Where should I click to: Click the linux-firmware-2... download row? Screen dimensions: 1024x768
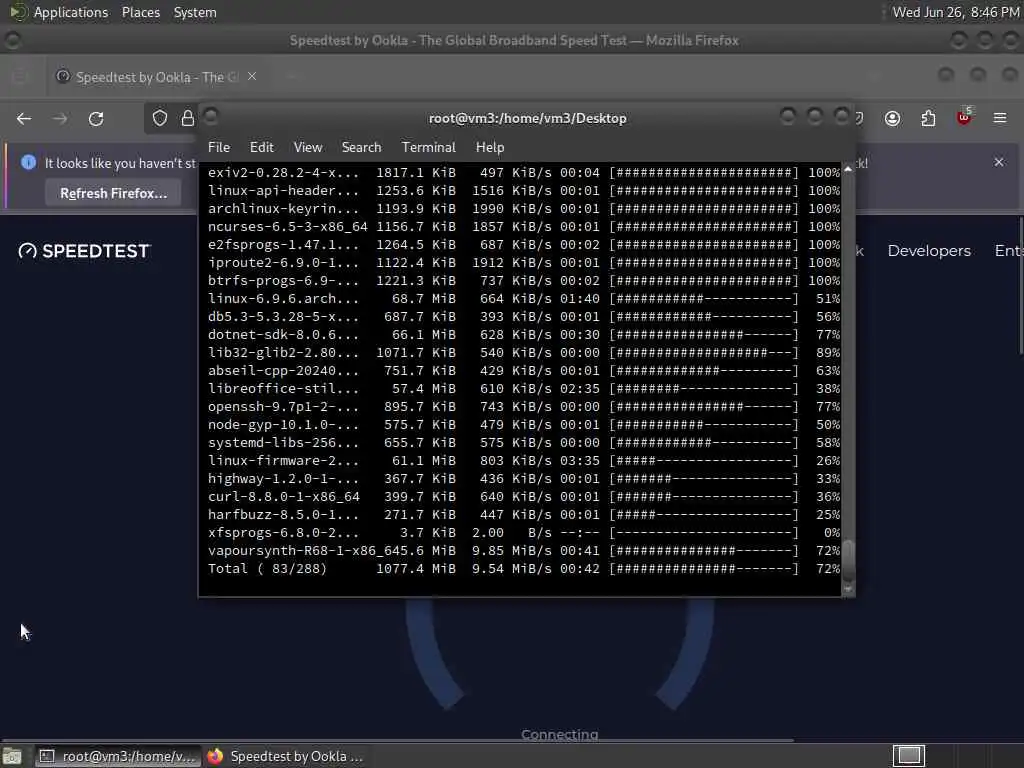pos(524,460)
